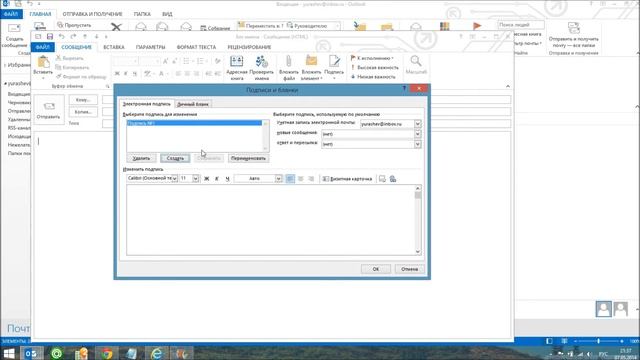Center the signature text
The width and height of the screenshot is (640, 360).
coord(301,178)
